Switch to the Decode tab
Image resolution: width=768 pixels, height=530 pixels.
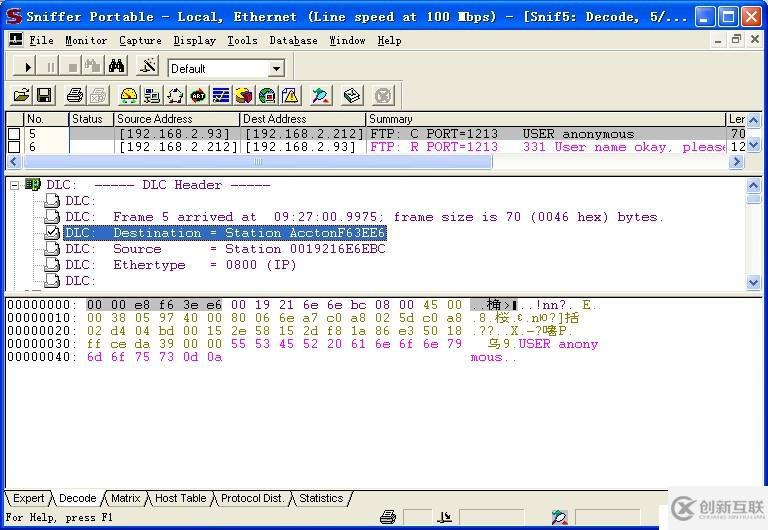(77, 498)
